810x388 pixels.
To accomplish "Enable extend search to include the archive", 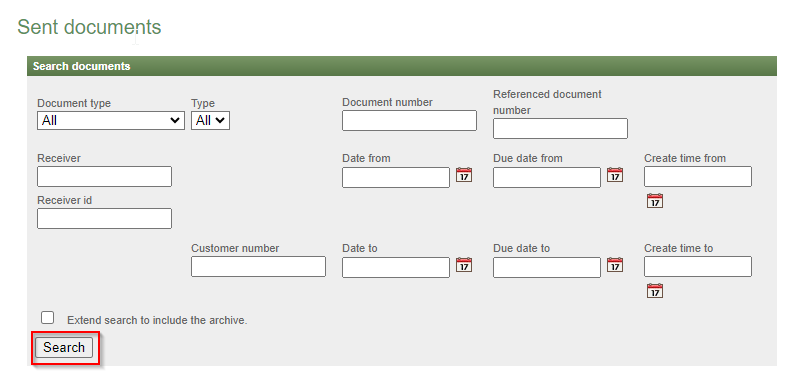I will (48, 317).
